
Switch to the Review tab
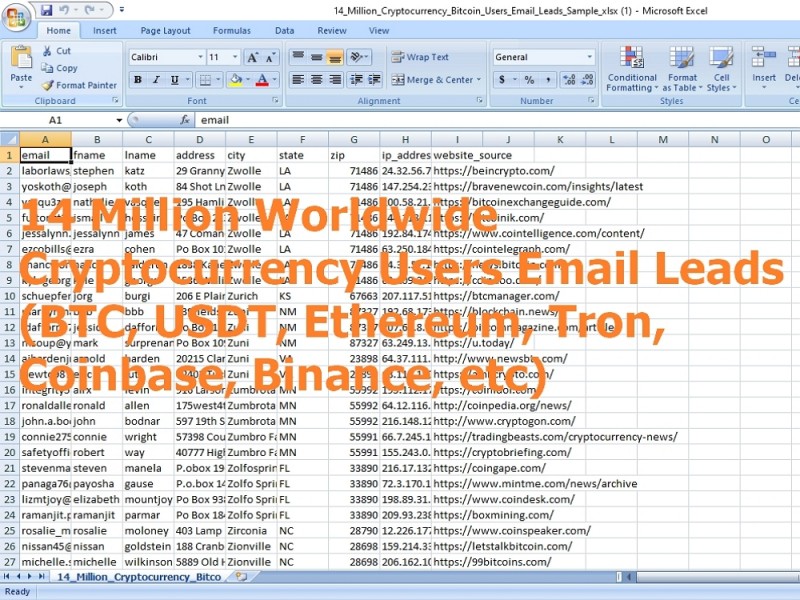[x=332, y=31]
